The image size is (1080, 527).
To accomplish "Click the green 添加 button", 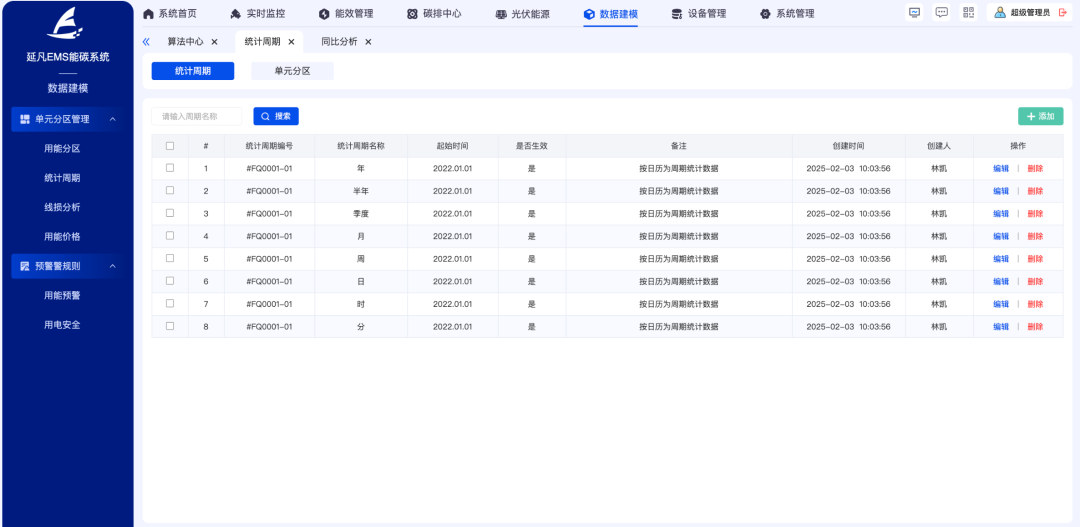I will [x=1040, y=116].
